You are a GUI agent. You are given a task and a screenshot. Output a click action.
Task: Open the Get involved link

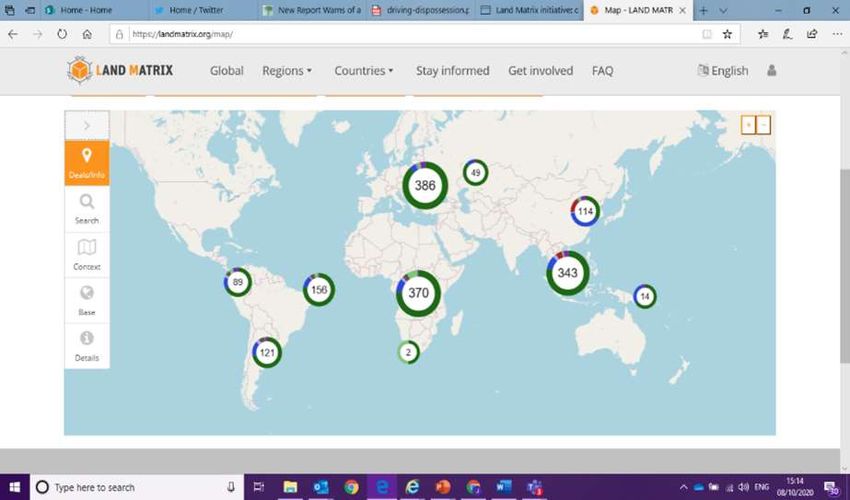point(540,71)
